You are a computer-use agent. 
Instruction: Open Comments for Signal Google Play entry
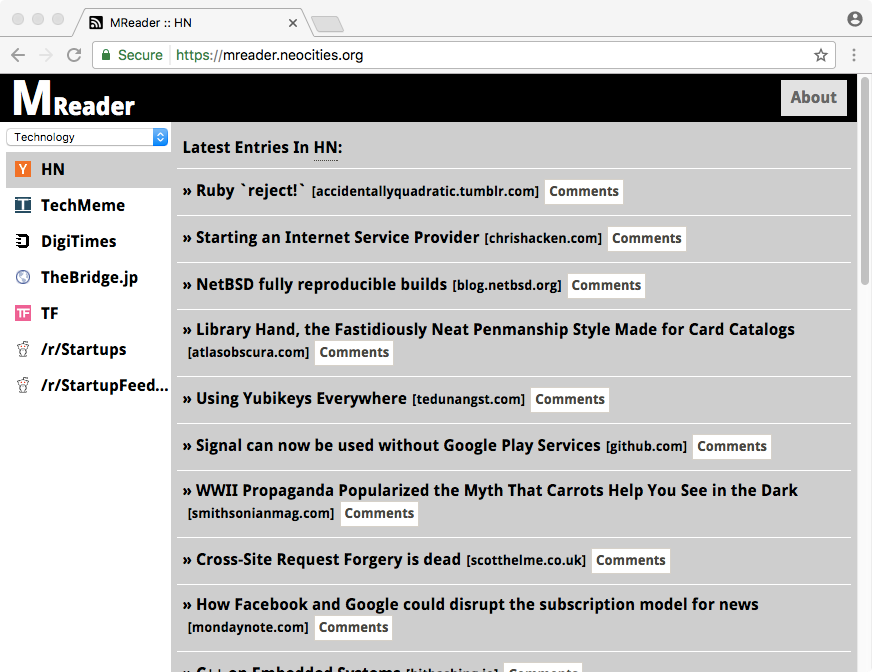[732, 447]
